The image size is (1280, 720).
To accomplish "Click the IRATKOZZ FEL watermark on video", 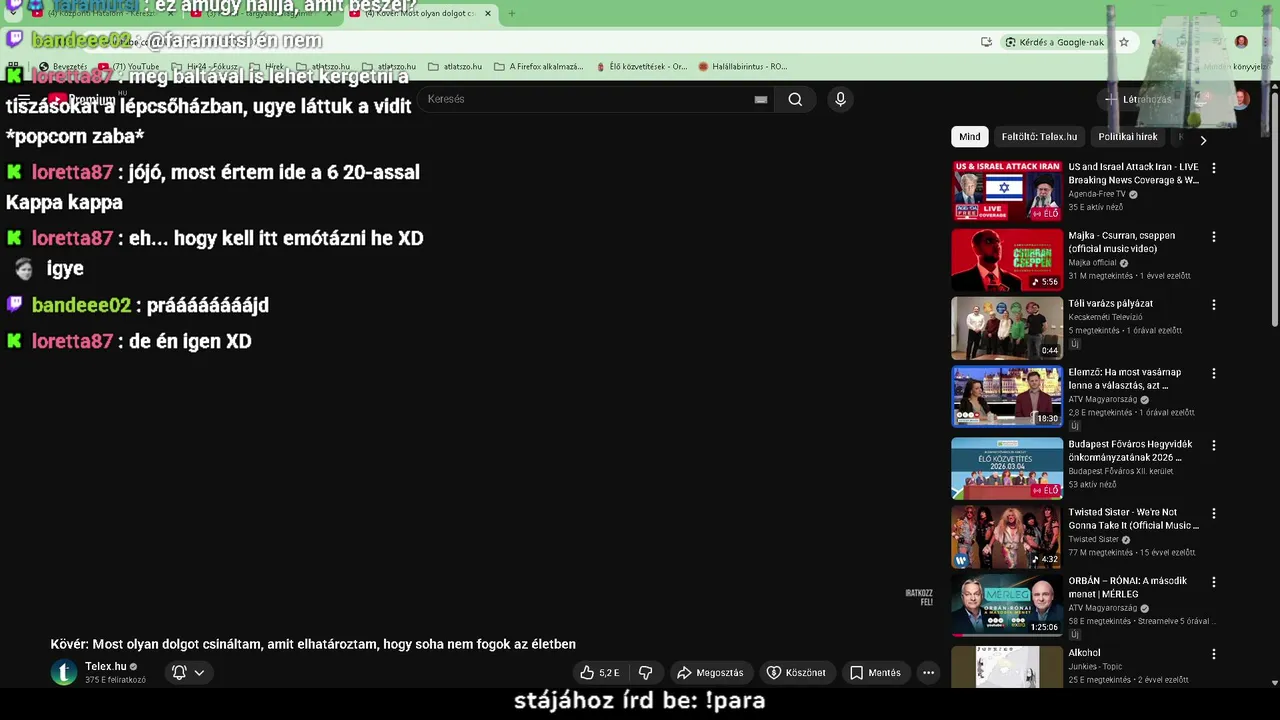I will (919, 597).
